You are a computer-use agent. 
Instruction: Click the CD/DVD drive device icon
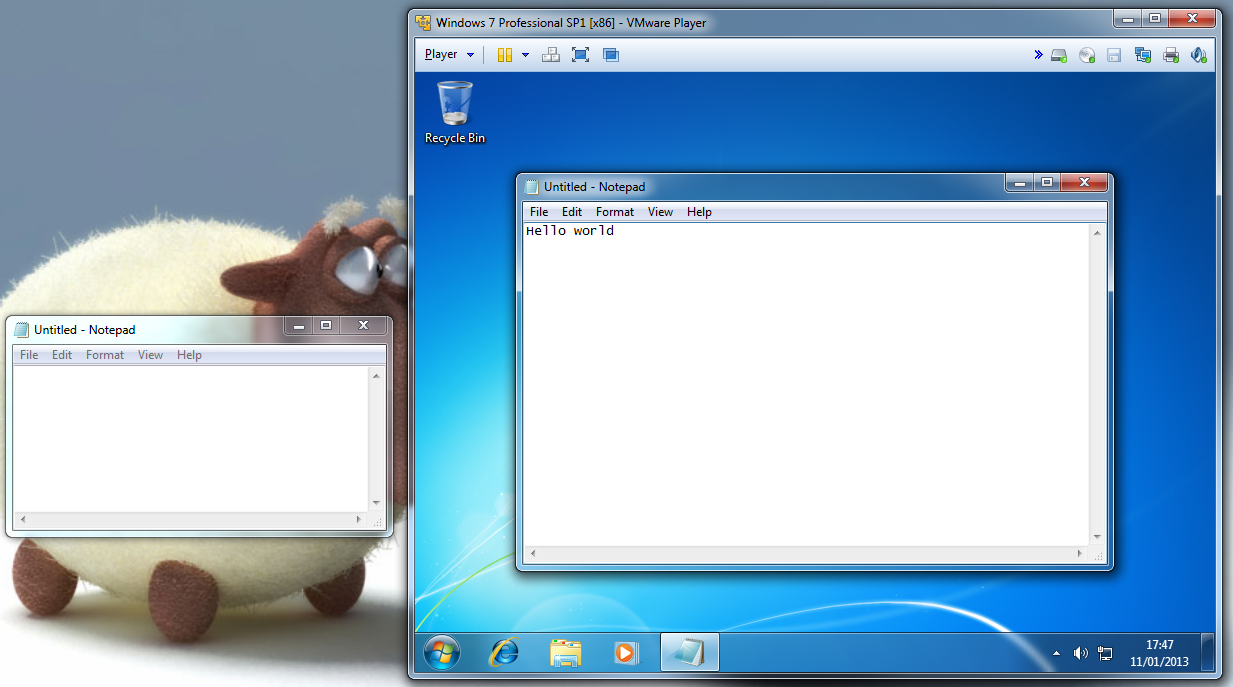pyautogui.click(x=1087, y=56)
